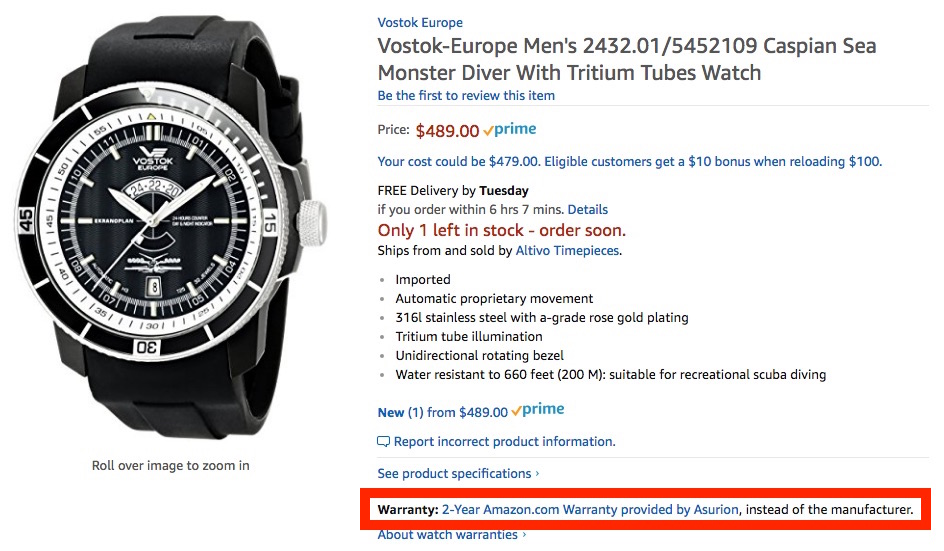Click the Roll over image to zoom in caption
The width and height of the screenshot is (944, 551).
171,465
